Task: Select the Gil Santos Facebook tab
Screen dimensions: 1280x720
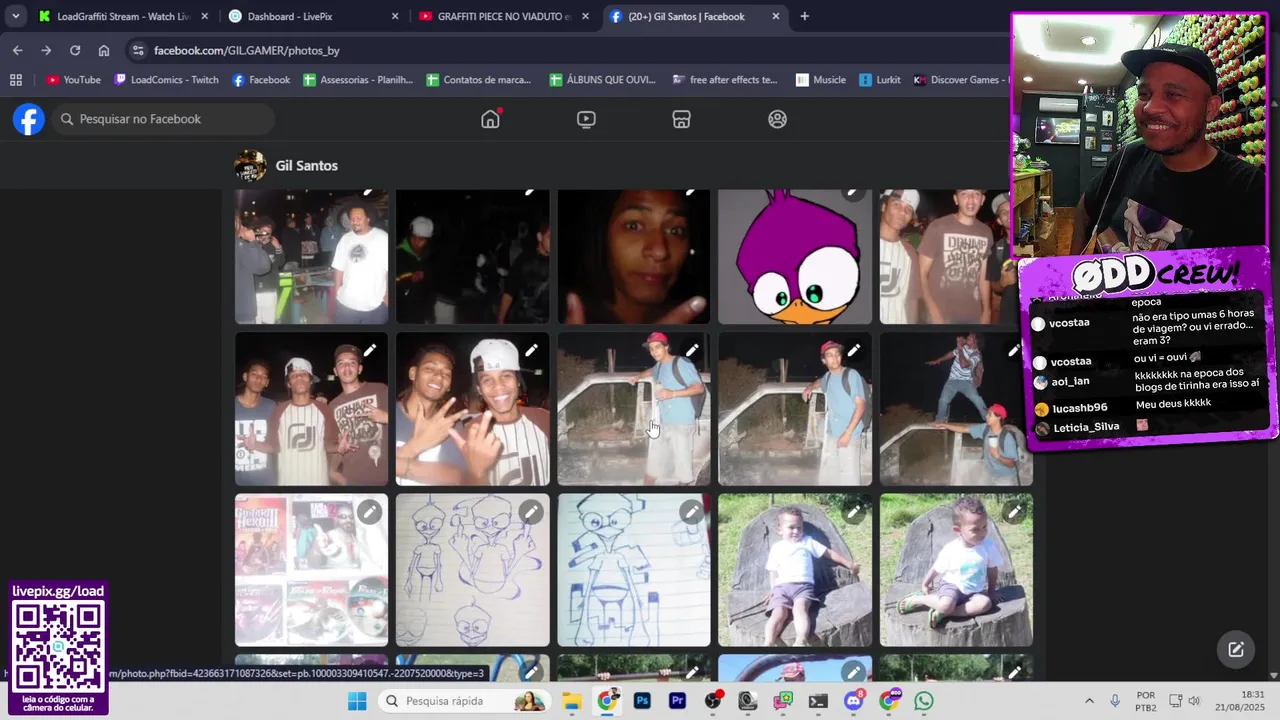Action: tap(695, 16)
